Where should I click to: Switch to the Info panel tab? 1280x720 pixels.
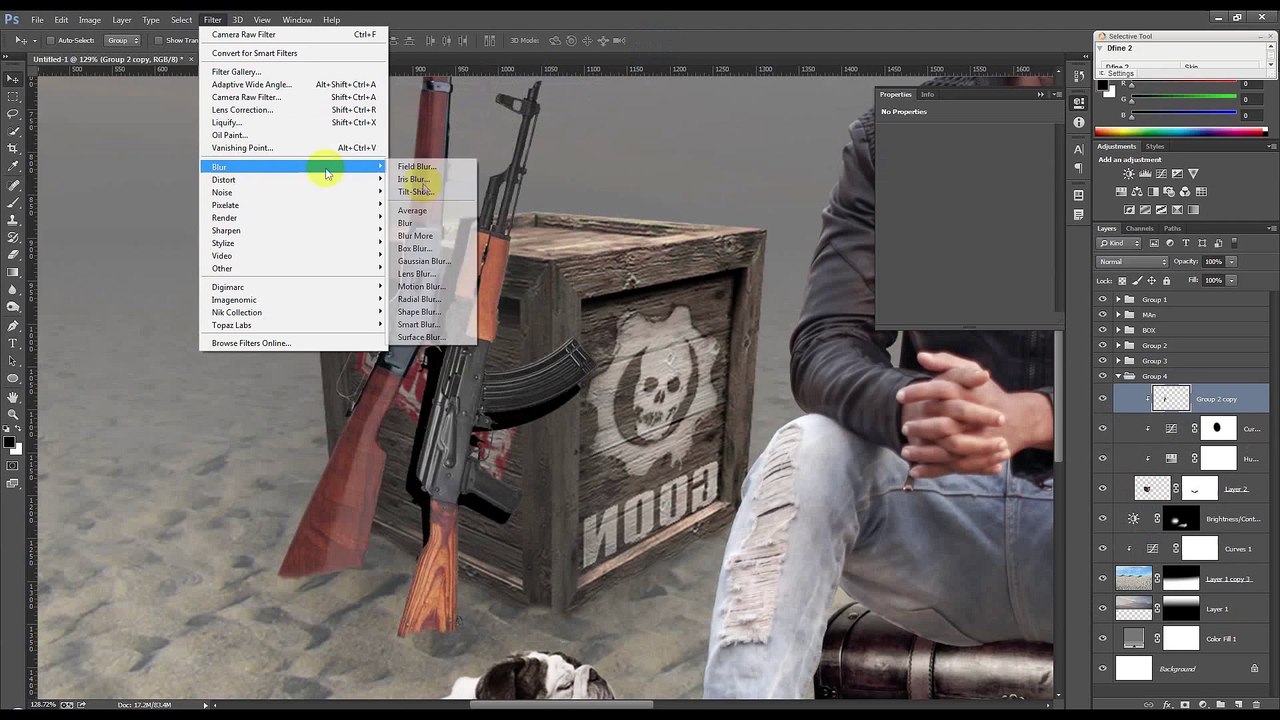(927, 94)
